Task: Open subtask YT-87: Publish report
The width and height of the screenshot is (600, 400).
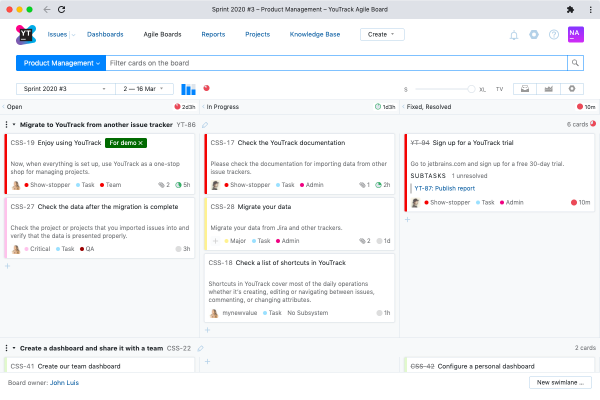Action: point(445,188)
